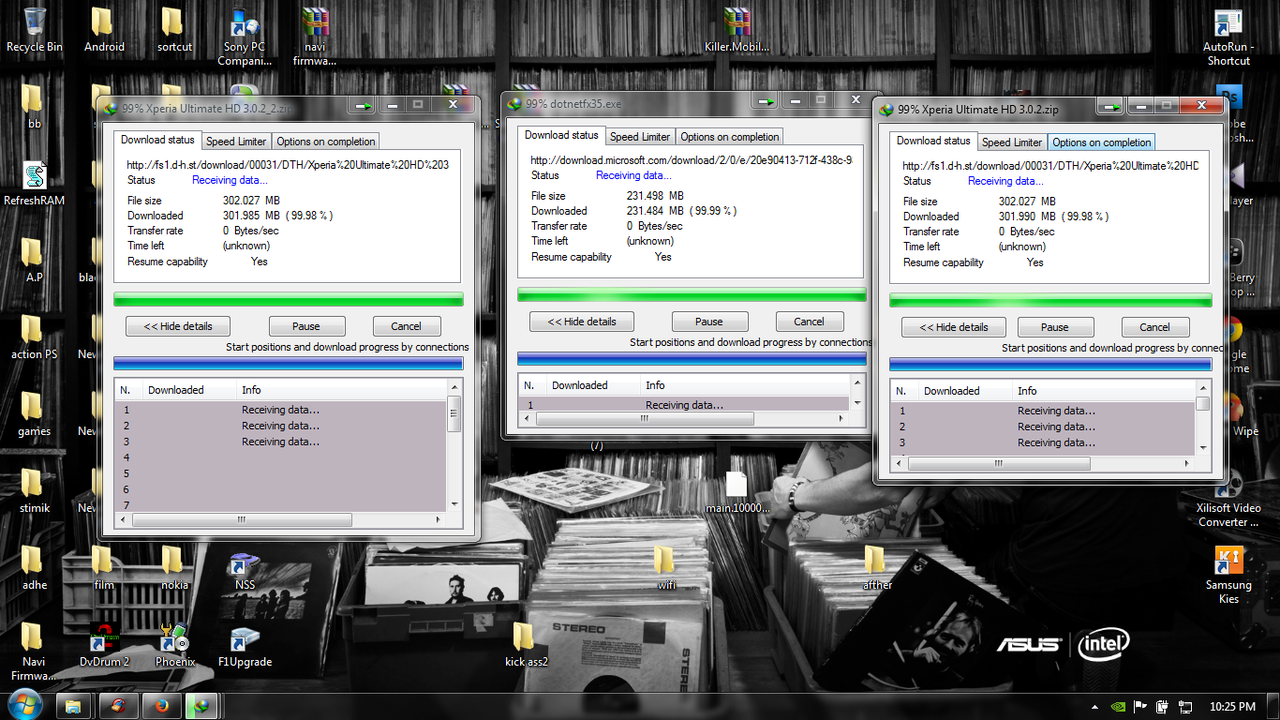Open the nokia folder icon
1280x720 pixels.
tap(174, 568)
